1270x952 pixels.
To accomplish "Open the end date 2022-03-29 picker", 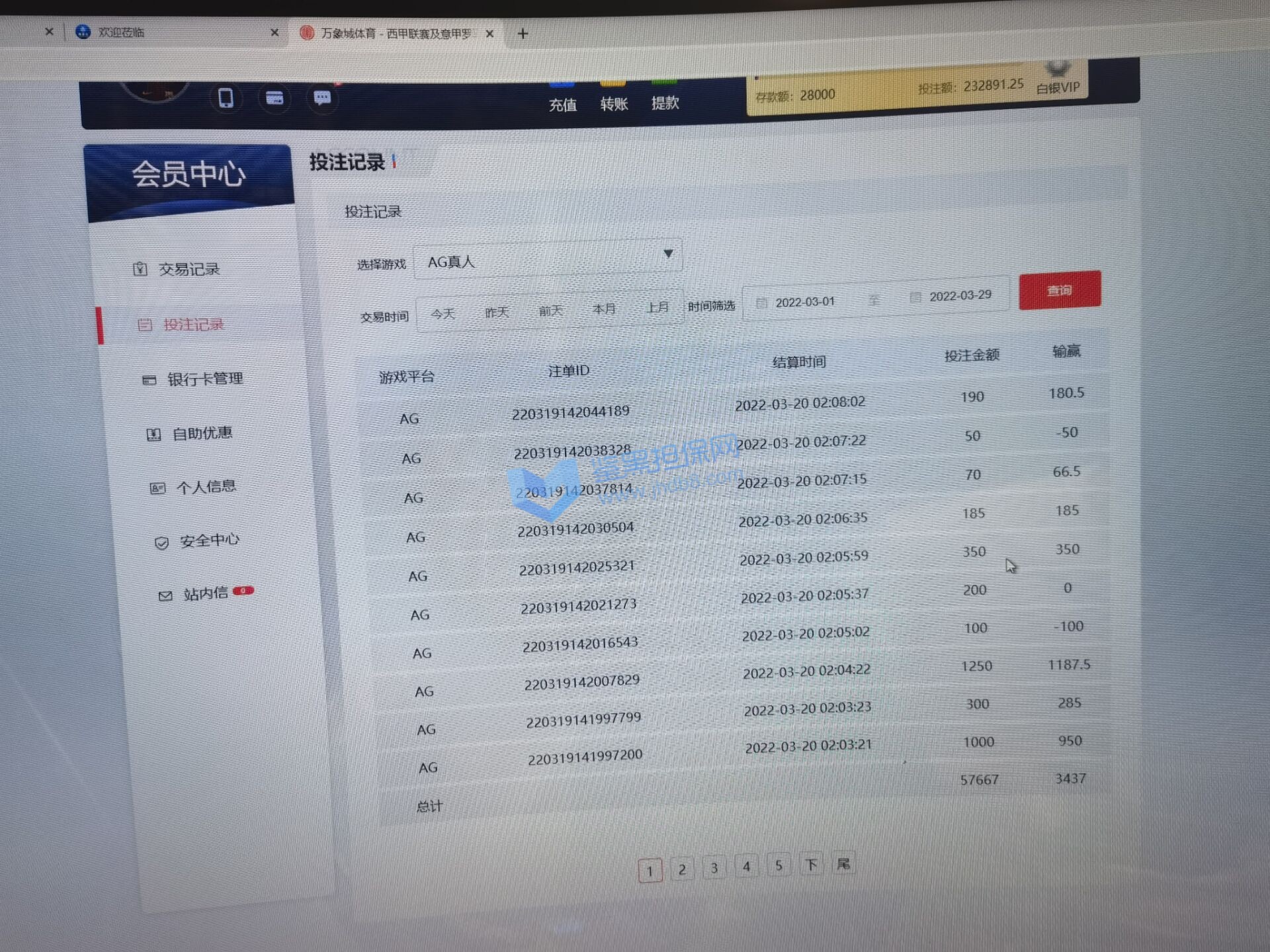I will point(959,296).
